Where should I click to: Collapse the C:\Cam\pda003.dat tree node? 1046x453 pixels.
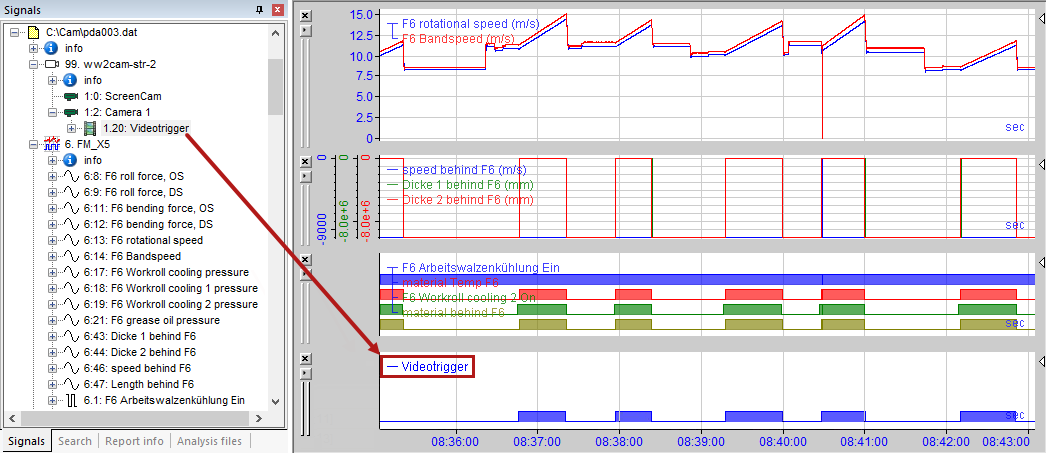coord(15,32)
